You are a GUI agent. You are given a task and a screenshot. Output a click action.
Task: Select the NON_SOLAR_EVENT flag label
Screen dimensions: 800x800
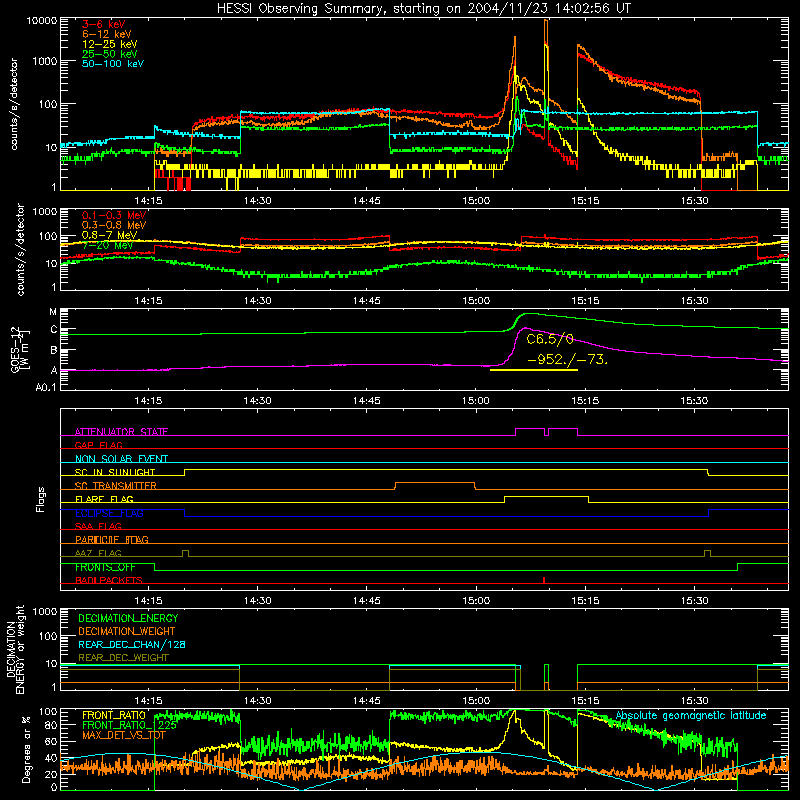121,459
